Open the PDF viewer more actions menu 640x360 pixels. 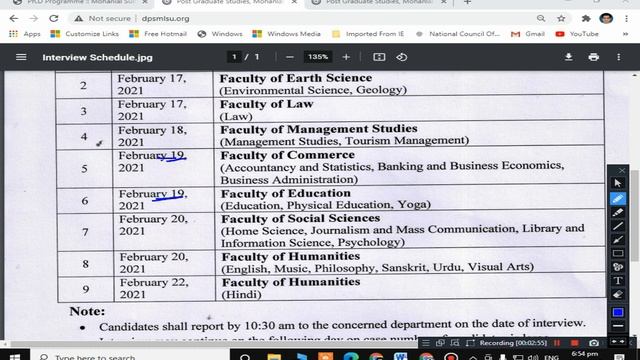pos(619,57)
